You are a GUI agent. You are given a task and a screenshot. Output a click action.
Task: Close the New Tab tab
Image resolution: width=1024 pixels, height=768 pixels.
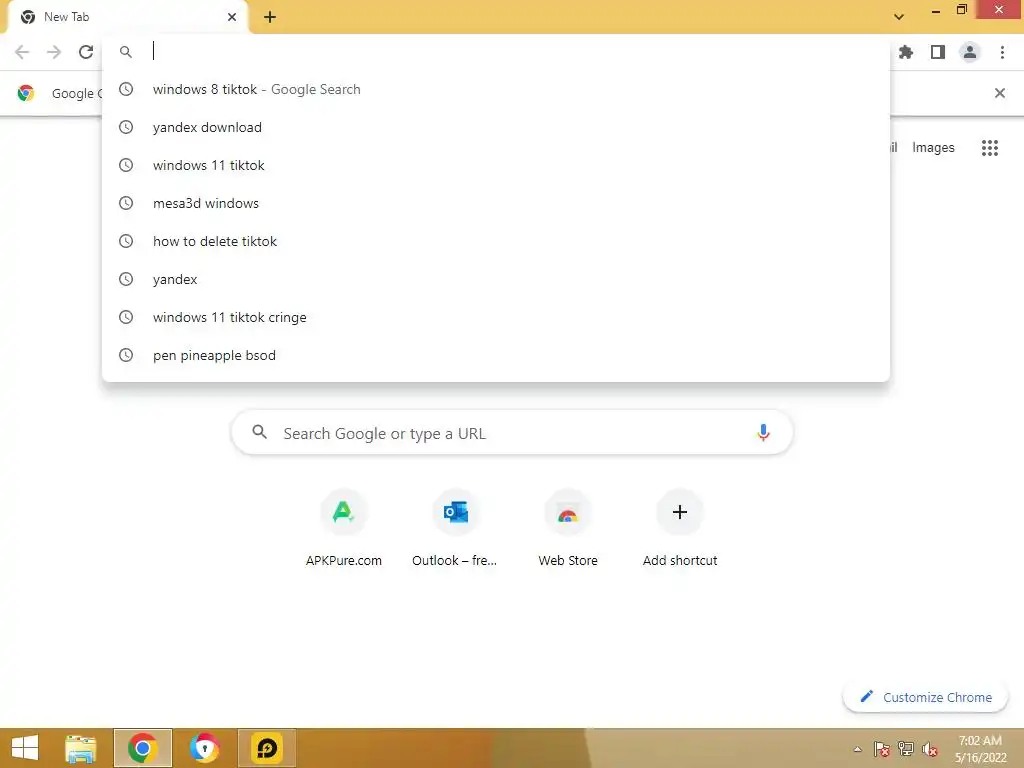pos(232,17)
